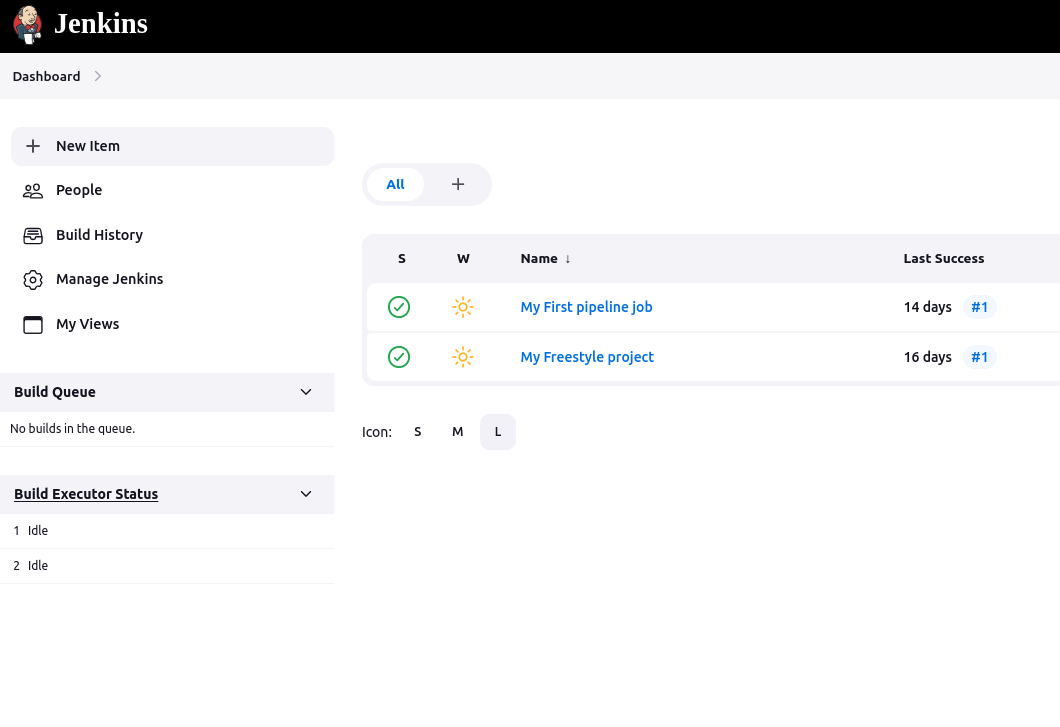Set icon size to L
This screenshot has width=1060, height=727.
tap(498, 432)
